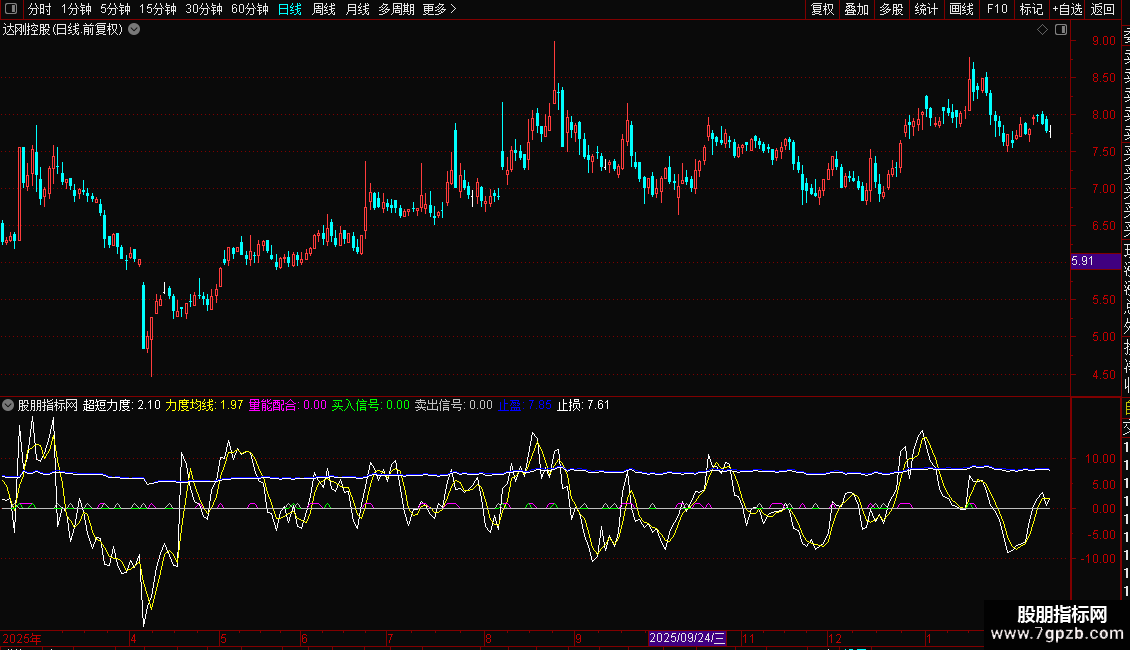Open 画线 drawing tools
The height and width of the screenshot is (650, 1130).
click(x=961, y=9)
